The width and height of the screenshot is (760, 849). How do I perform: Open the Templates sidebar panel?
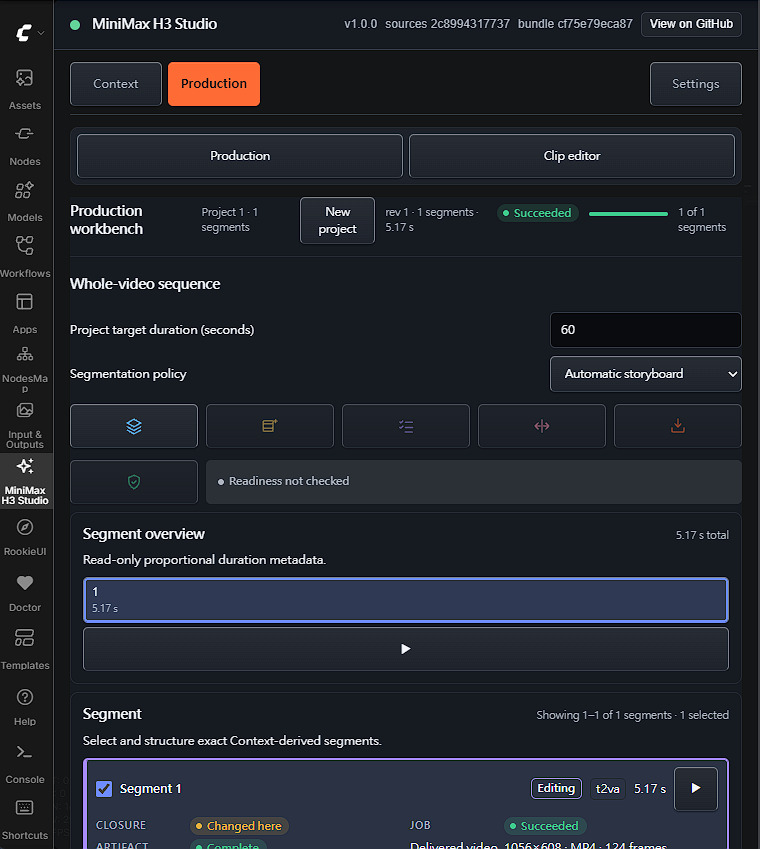coord(25,649)
